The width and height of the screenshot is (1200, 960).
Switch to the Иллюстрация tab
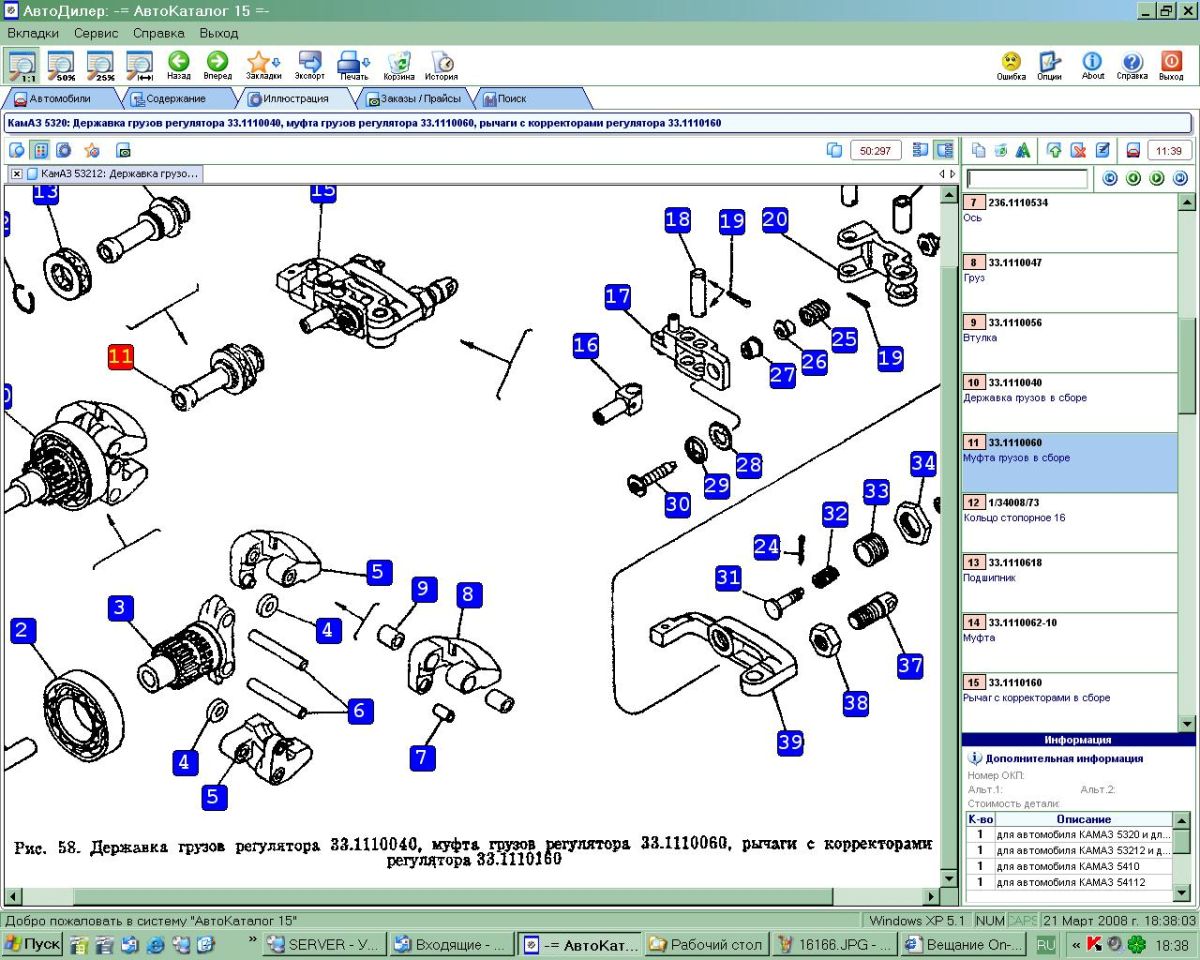(x=295, y=99)
